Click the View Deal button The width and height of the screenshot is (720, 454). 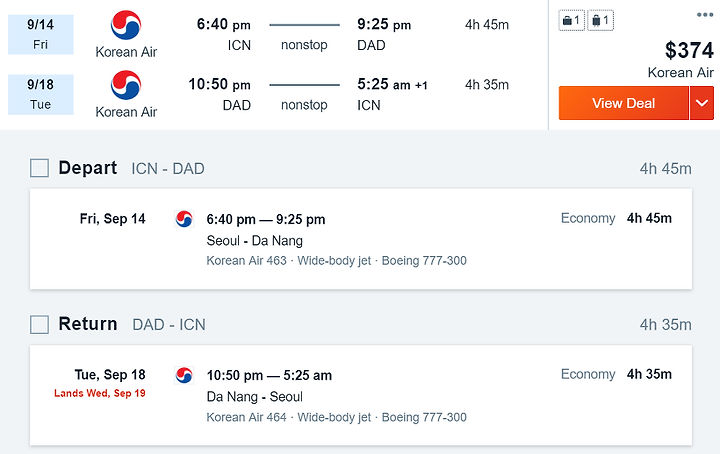624,103
